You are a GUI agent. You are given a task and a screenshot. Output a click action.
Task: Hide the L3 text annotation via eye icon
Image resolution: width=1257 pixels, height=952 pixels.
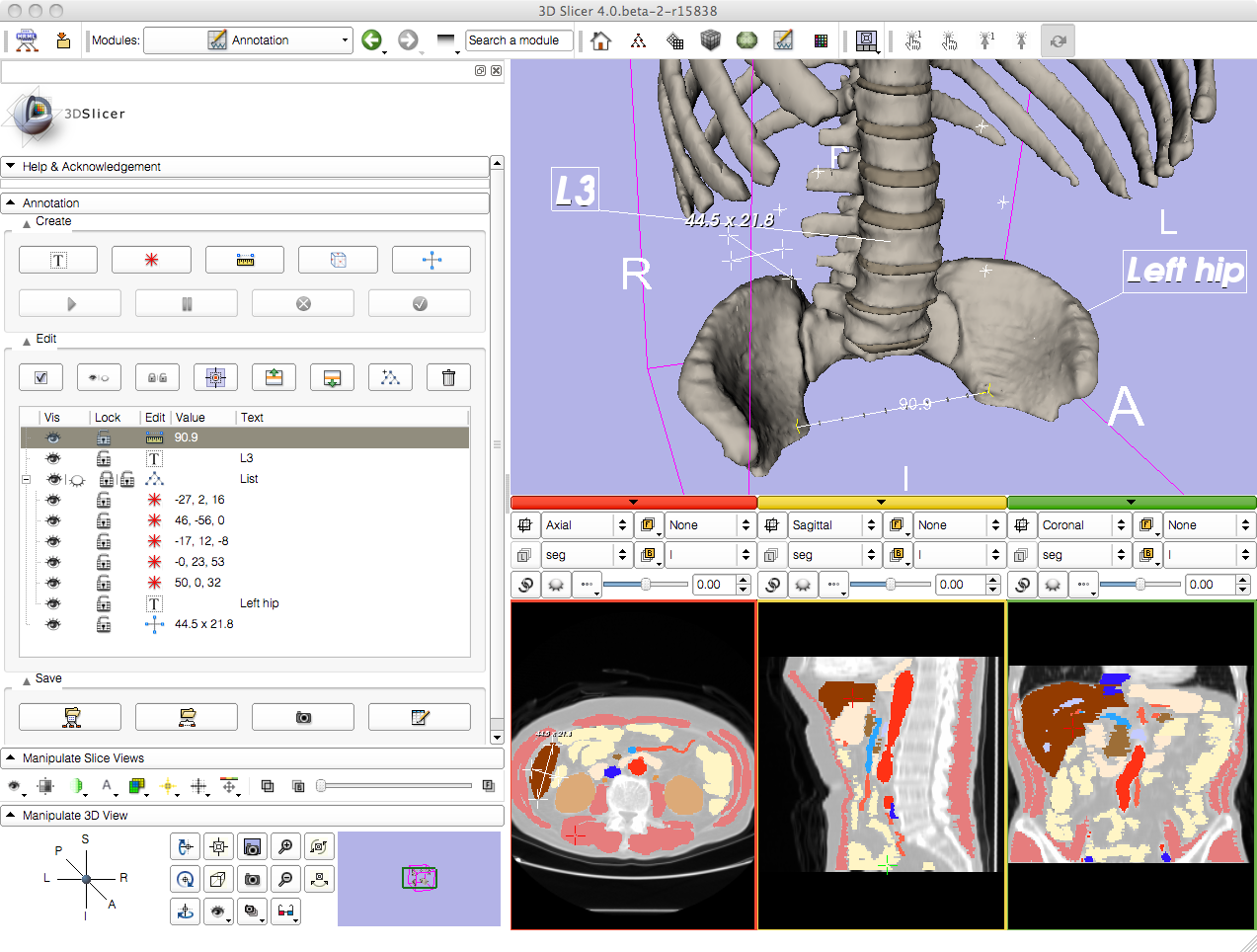tap(53, 458)
